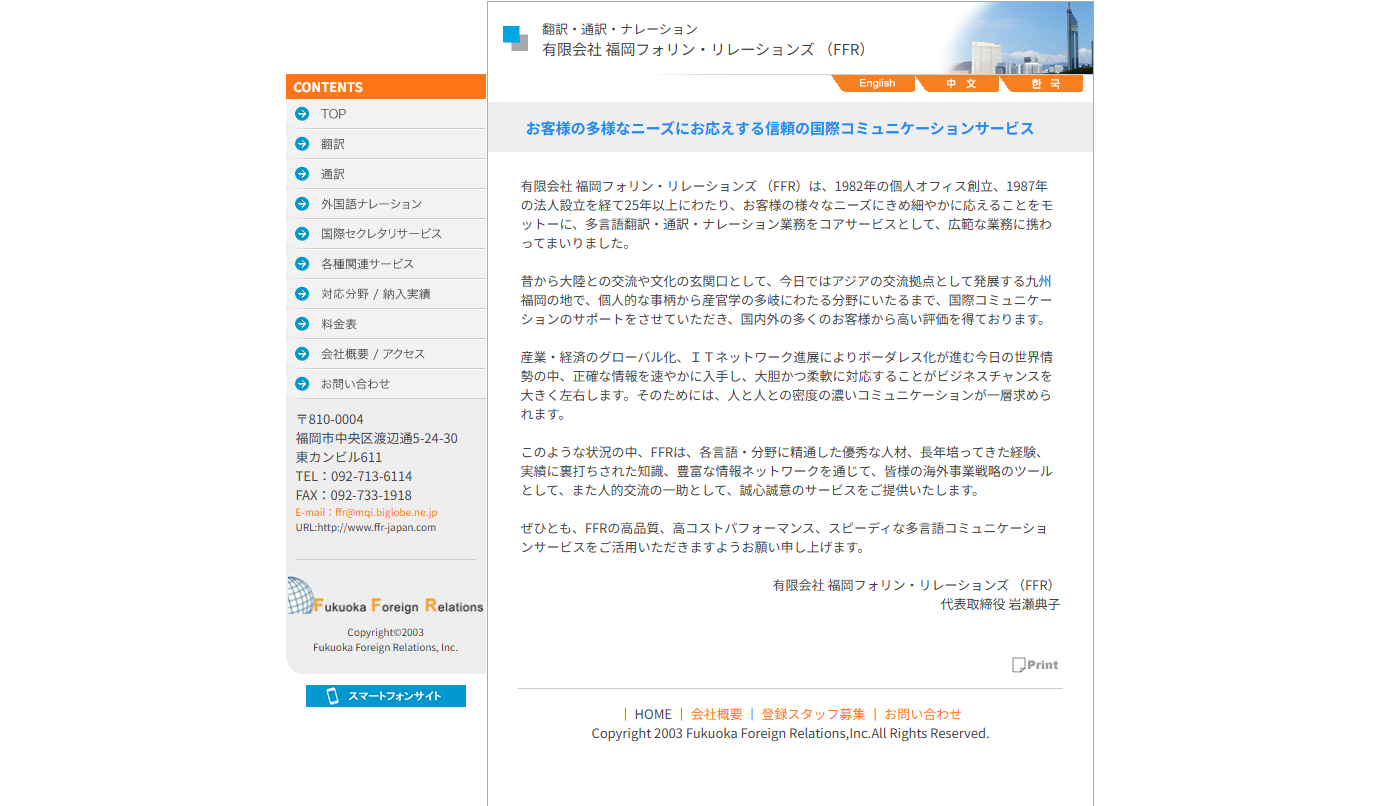The height and width of the screenshot is (806, 1379).
Task: Click the arrow icon beside 対応分野 / 納入実績
Action: [302, 294]
